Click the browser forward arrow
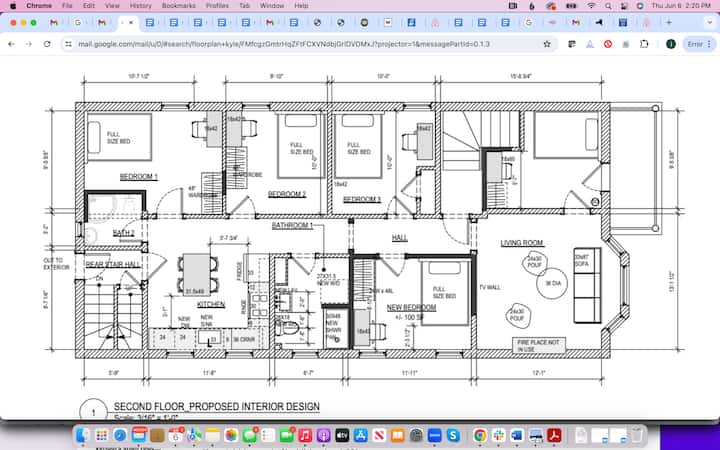This screenshot has width=720, height=450. pos(27,44)
